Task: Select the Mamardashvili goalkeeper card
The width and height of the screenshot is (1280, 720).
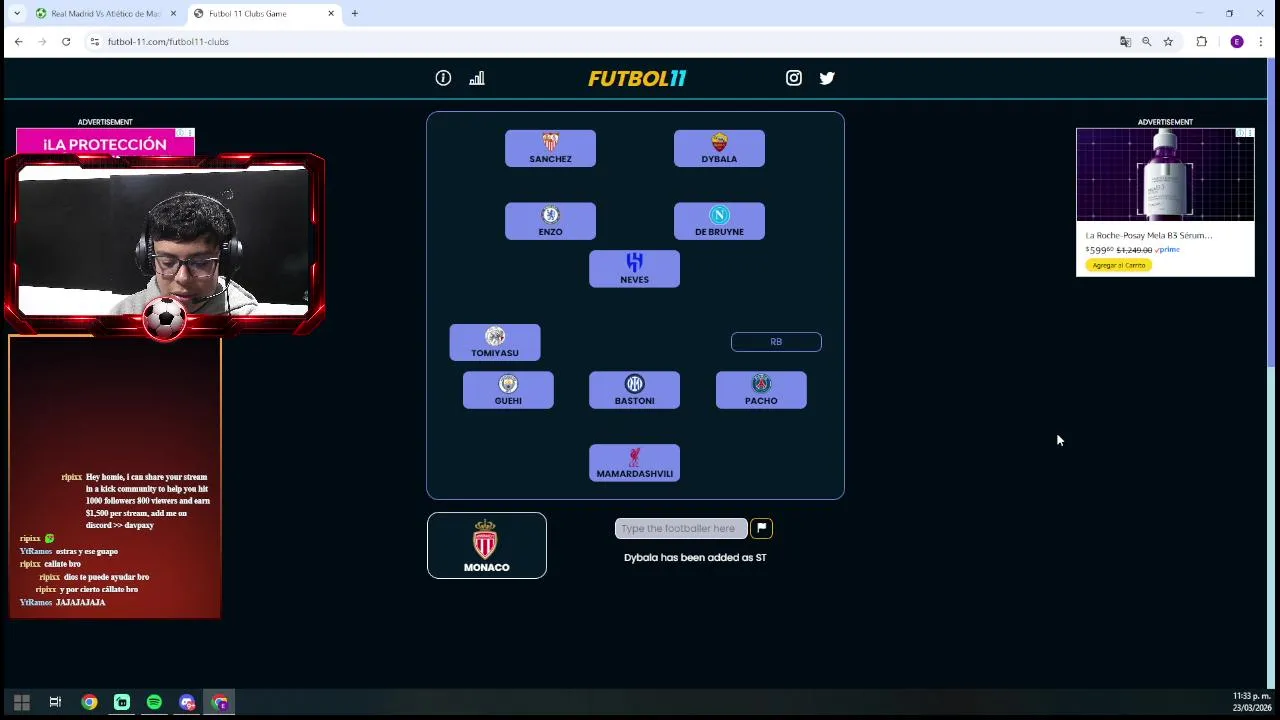Action: click(634, 463)
